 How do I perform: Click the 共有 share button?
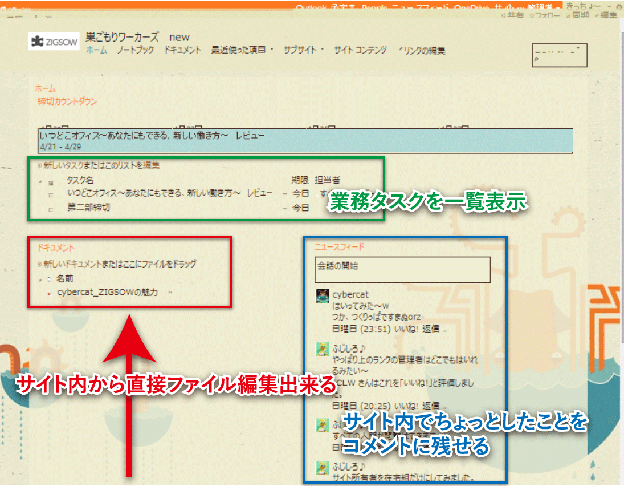pyautogui.click(x=512, y=15)
